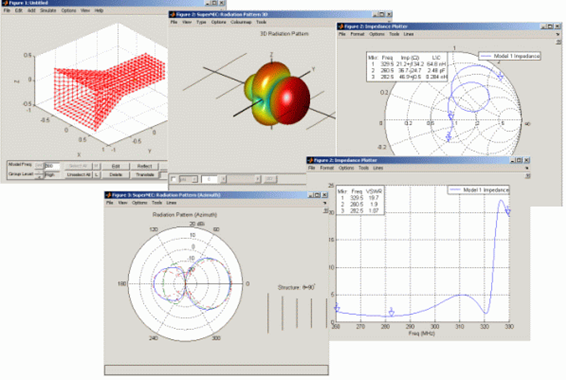Open the Colourmap menu in the 3D pattern window
This screenshot has height=387, width=568.
[241, 22]
